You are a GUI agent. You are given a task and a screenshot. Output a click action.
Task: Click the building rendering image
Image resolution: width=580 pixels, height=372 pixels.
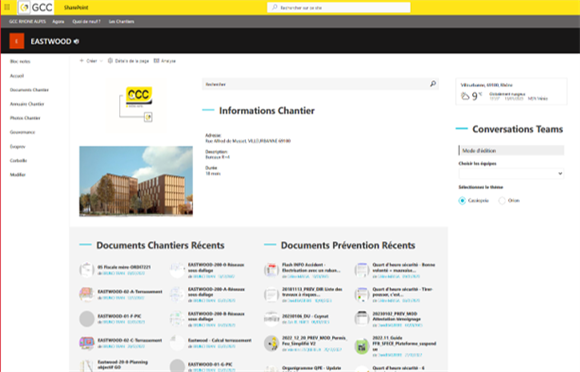coord(136,181)
